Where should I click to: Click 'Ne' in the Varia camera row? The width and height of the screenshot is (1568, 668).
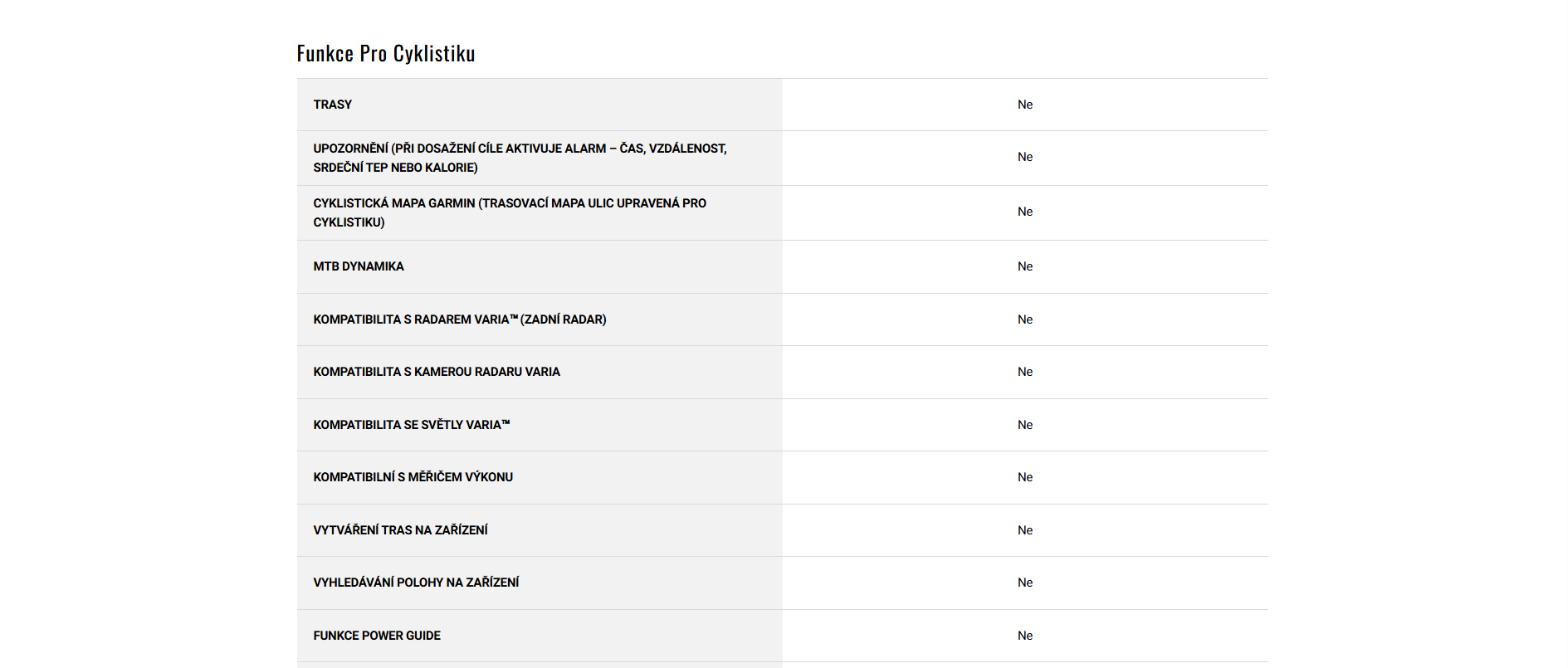coord(1025,372)
